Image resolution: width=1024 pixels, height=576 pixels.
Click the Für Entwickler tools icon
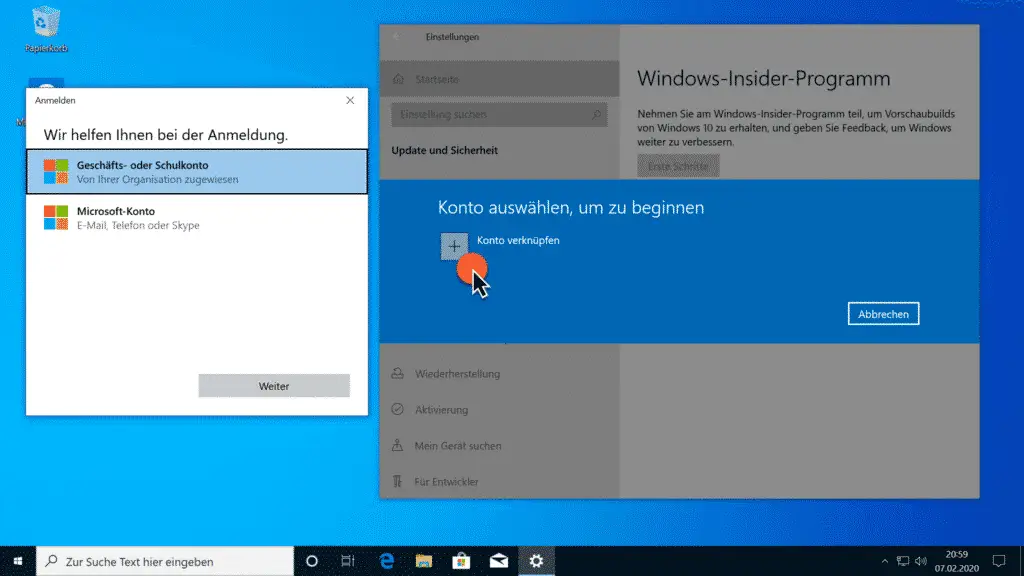coord(397,481)
